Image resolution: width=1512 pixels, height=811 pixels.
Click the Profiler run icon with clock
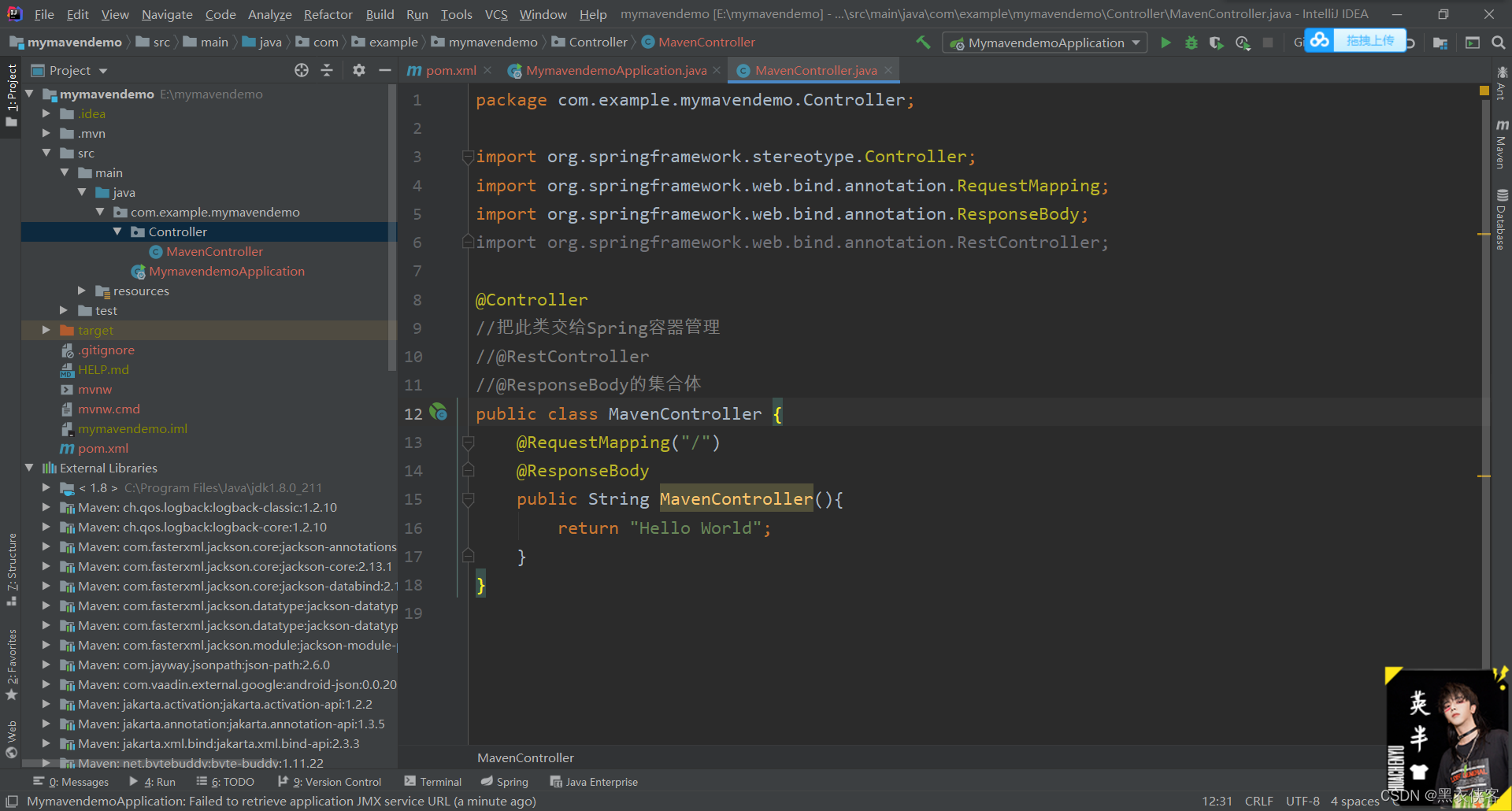[x=1243, y=43]
